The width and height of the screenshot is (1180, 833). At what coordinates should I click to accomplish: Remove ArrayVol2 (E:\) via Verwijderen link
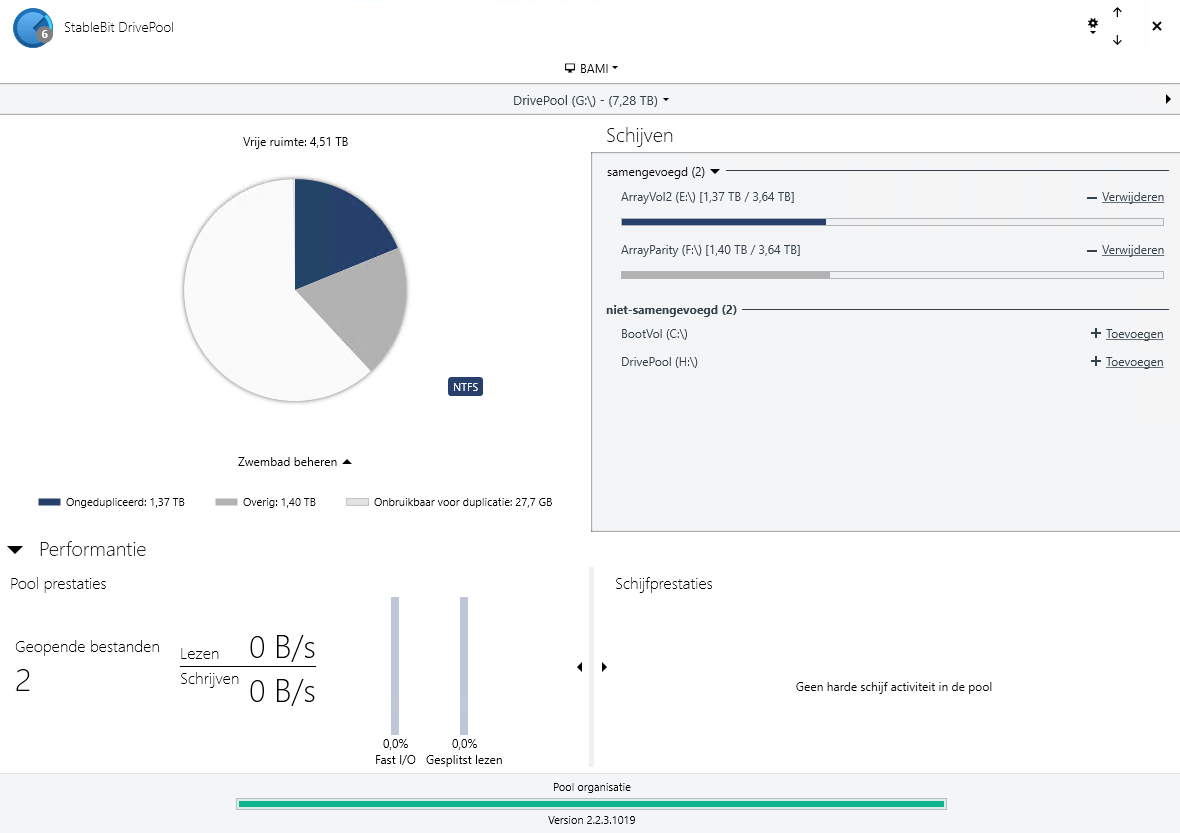[x=1133, y=197]
